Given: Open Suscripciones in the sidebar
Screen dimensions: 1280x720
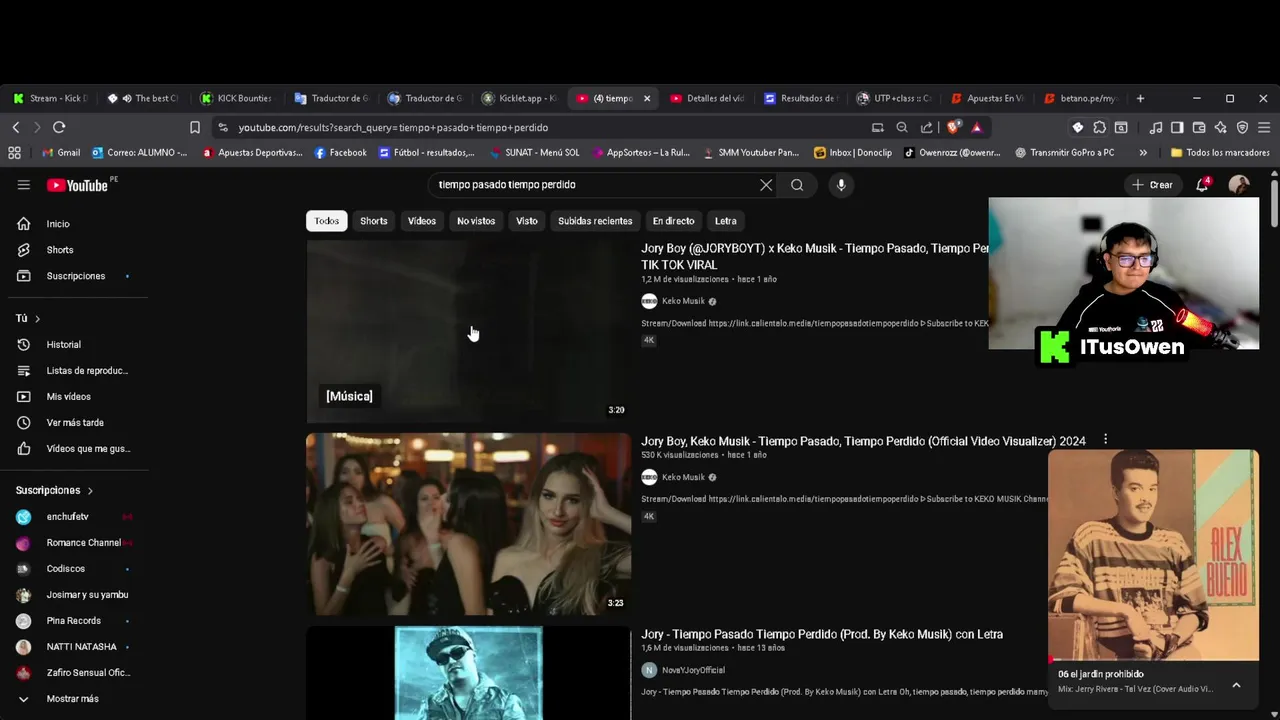Looking at the screenshot, I should click(x=78, y=276).
